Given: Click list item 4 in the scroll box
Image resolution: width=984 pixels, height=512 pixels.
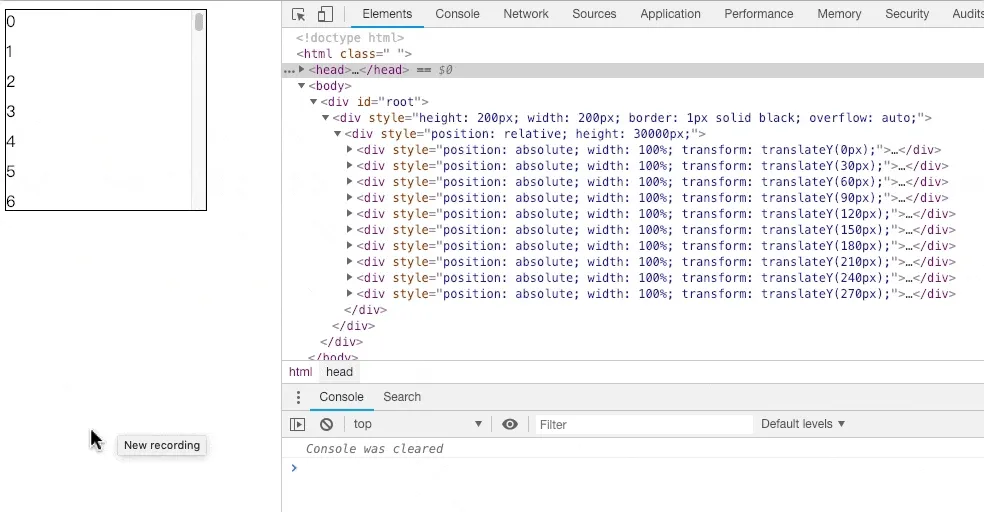Looking at the screenshot, I should [x=11, y=142].
